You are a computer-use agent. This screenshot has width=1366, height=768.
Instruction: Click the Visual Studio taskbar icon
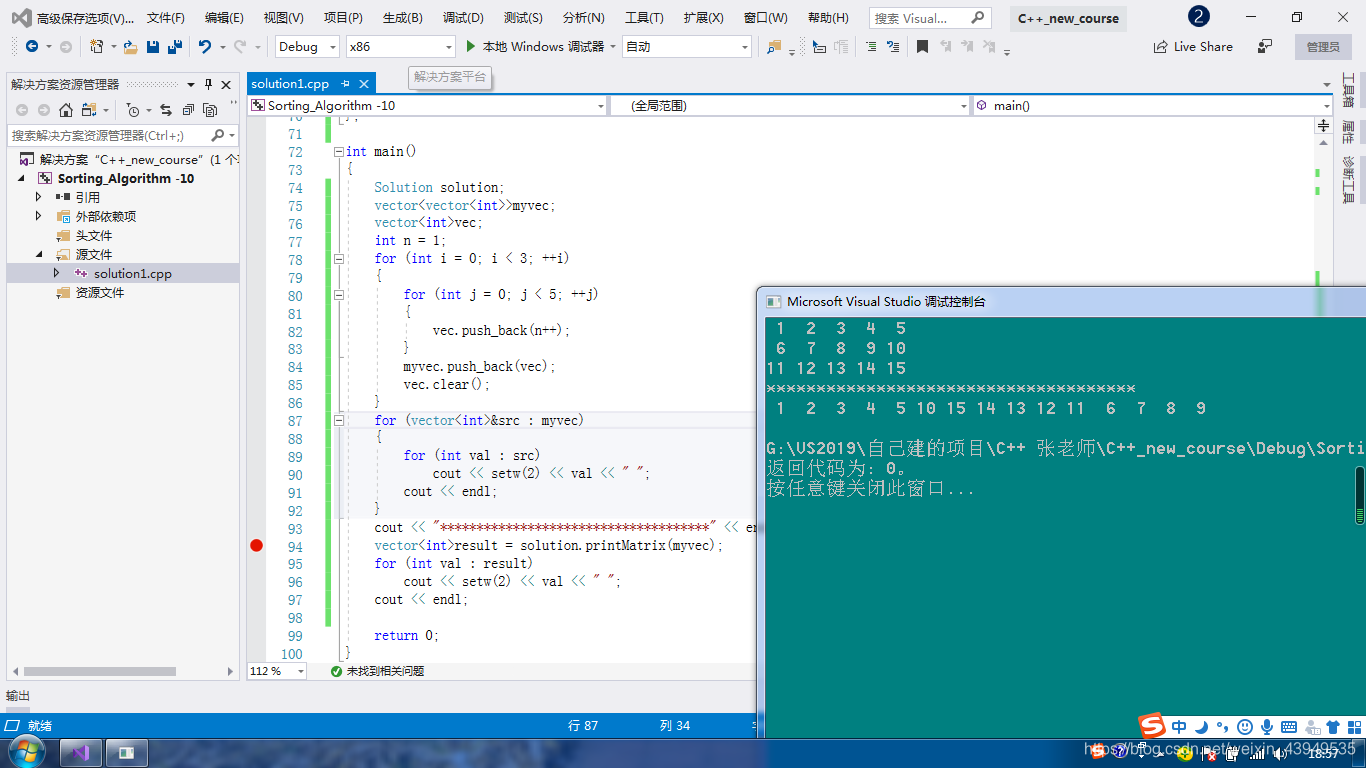tap(82, 752)
